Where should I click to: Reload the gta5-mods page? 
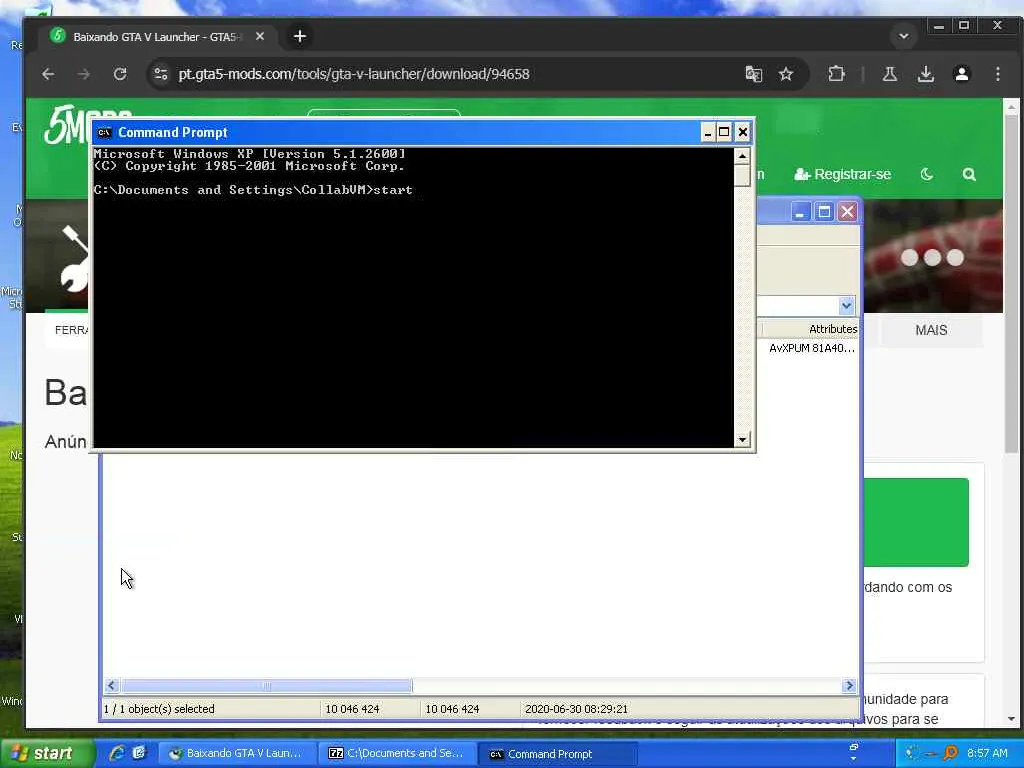[120, 74]
